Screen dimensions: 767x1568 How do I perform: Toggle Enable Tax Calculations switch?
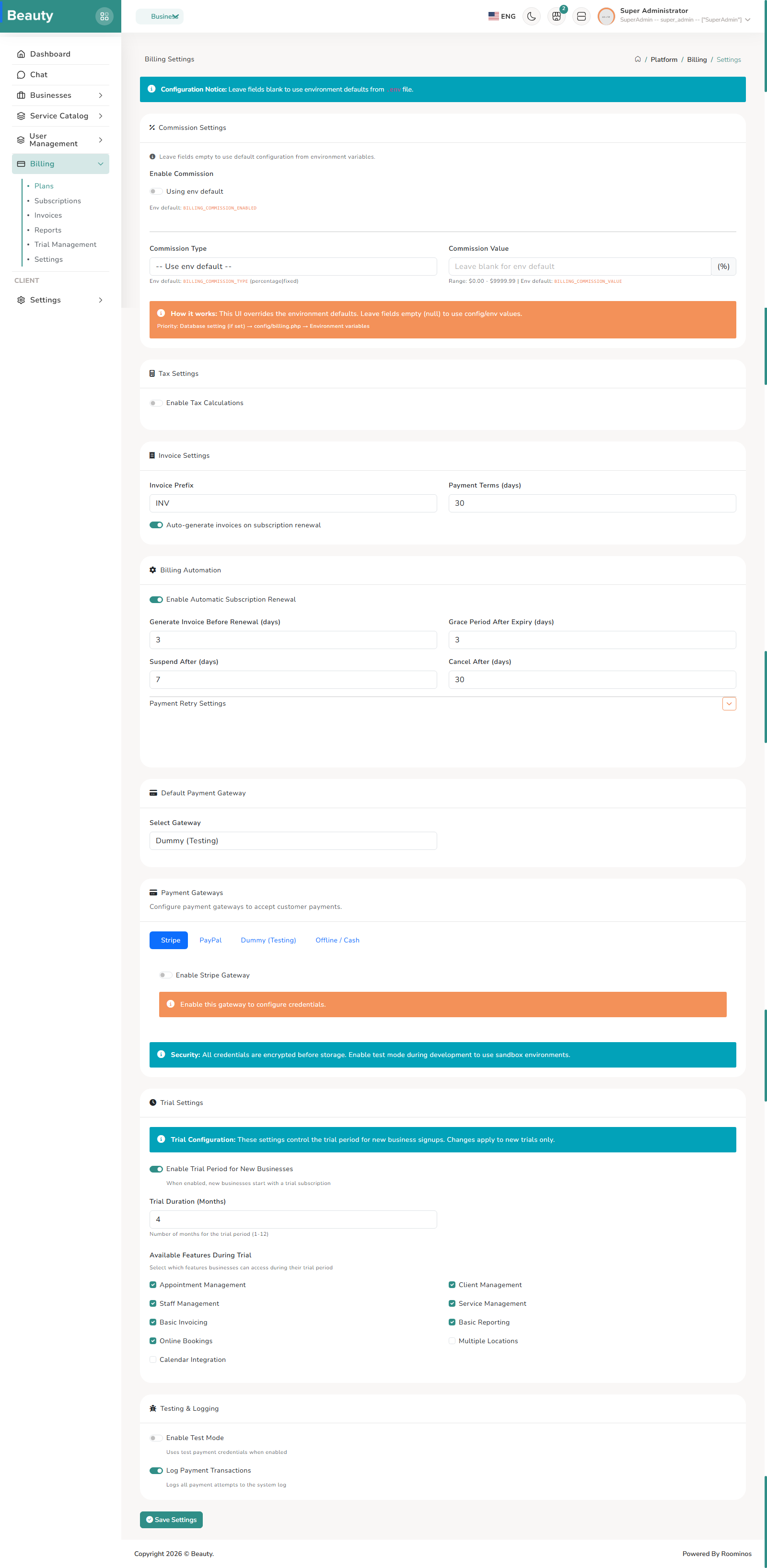pos(156,403)
